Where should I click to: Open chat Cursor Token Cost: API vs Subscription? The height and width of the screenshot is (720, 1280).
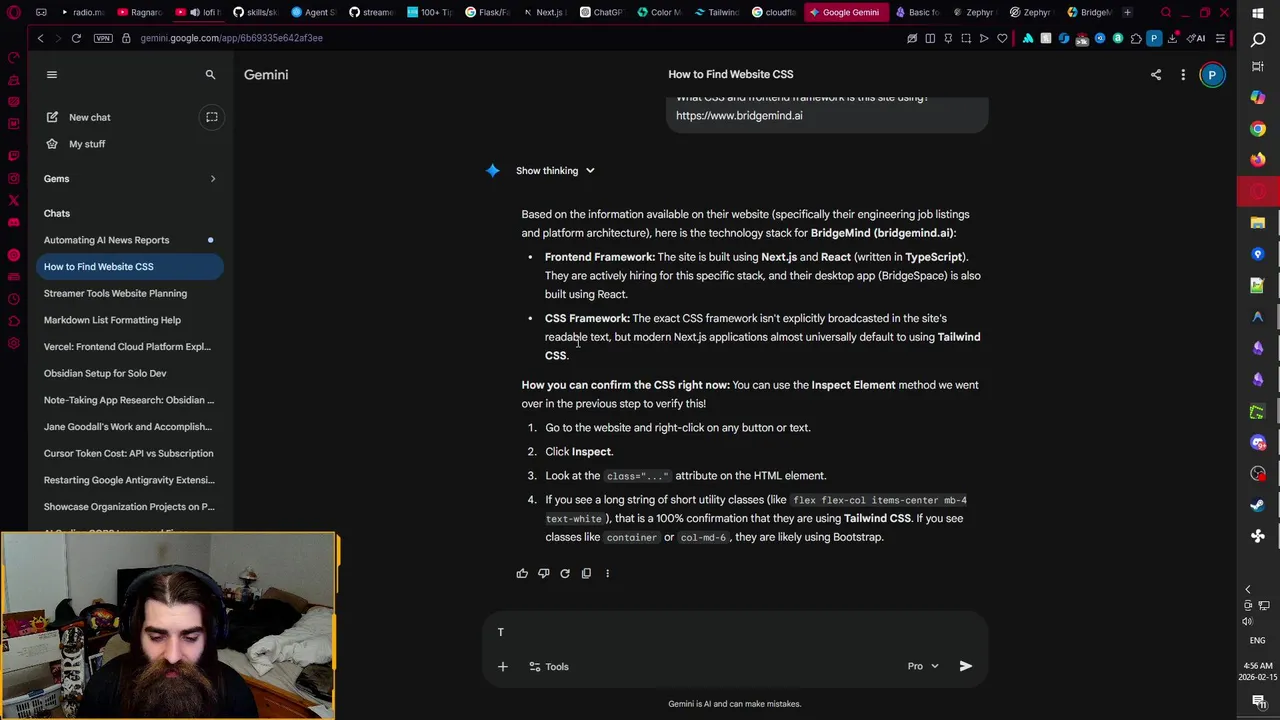(x=130, y=453)
